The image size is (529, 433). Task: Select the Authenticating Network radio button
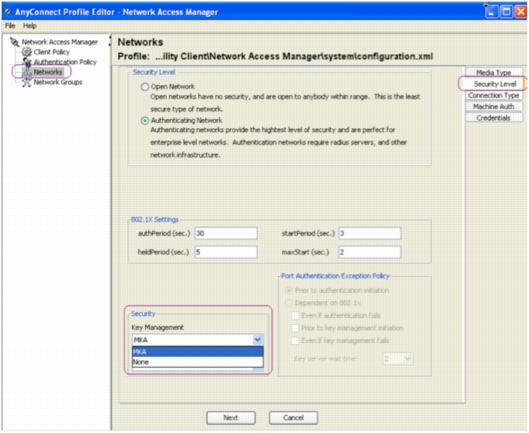[x=145, y=120]
